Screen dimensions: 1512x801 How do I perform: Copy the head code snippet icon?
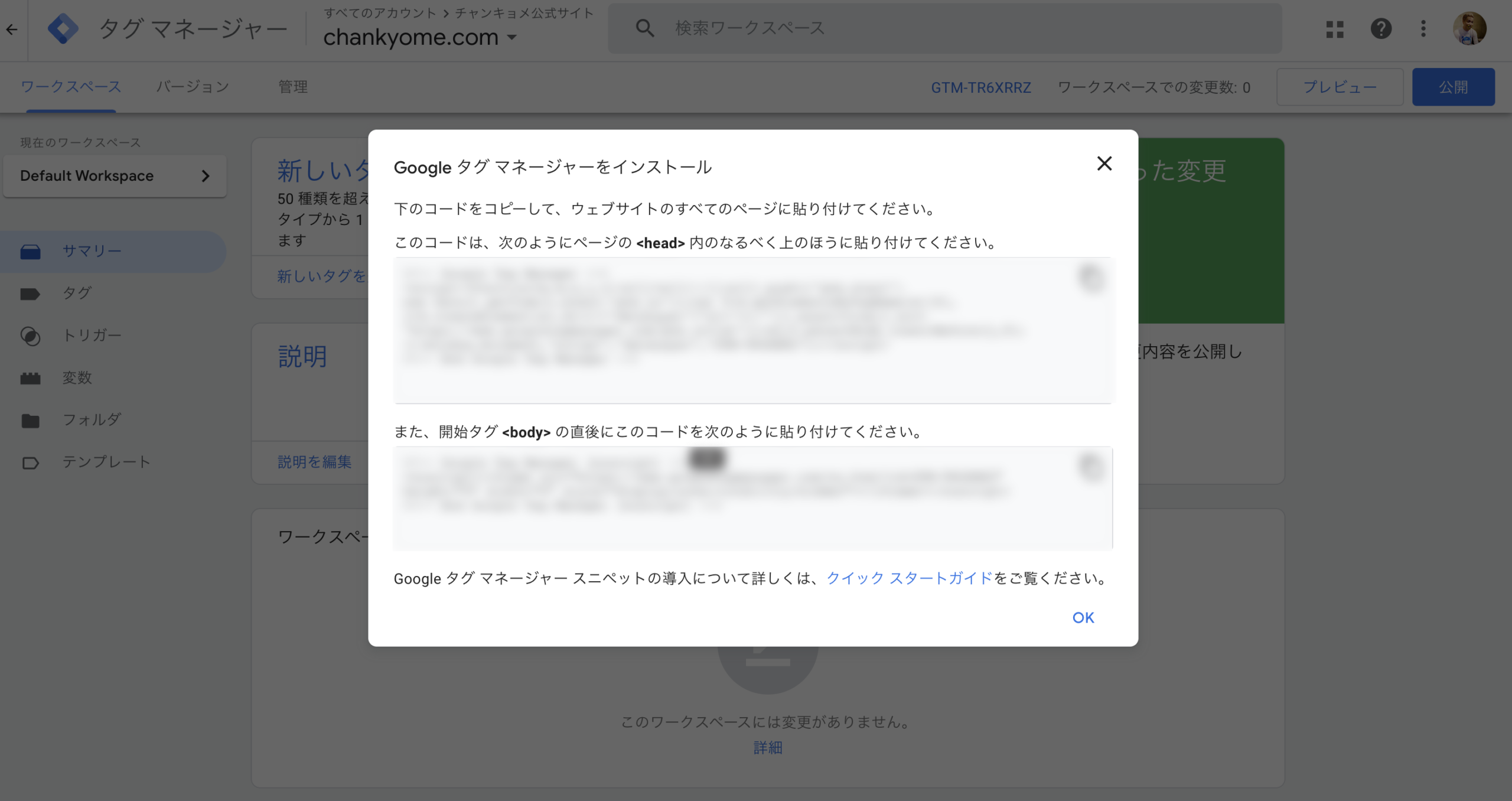click(x=1091, y=278)
